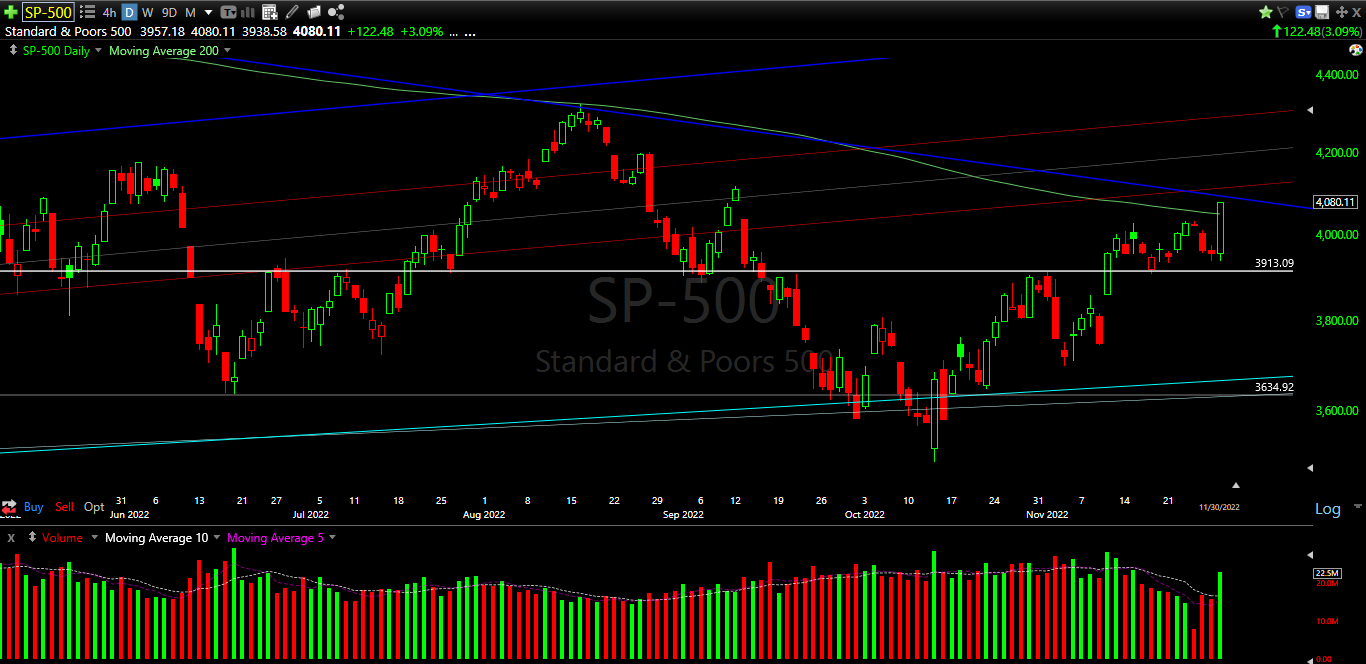This screenshot has height=664, width=1366.
Task: Click the small triangle marker above 11/30/2022
Action: click(x=1236, y=484)
